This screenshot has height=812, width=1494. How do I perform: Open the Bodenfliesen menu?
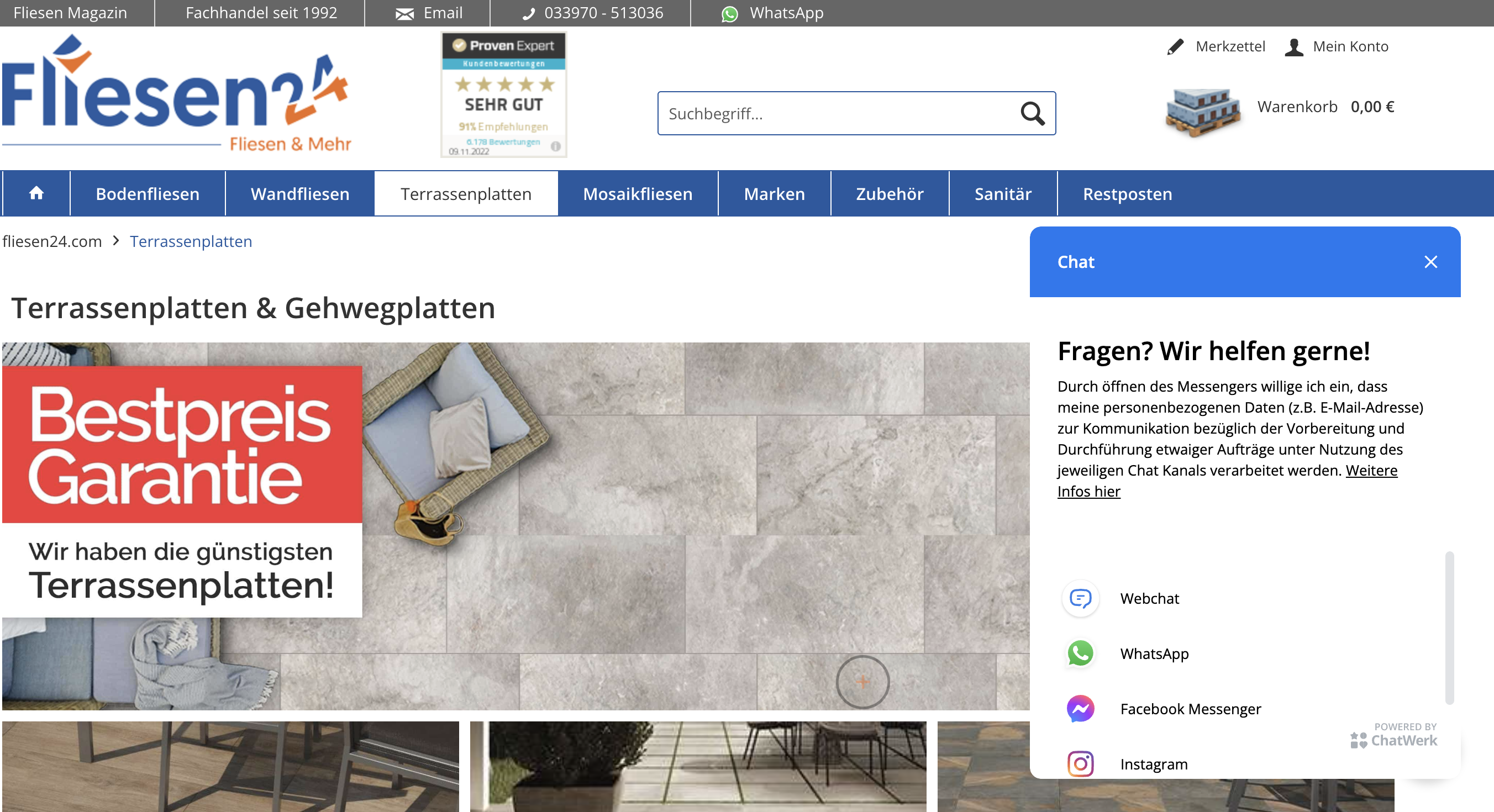tap(148, 194)
